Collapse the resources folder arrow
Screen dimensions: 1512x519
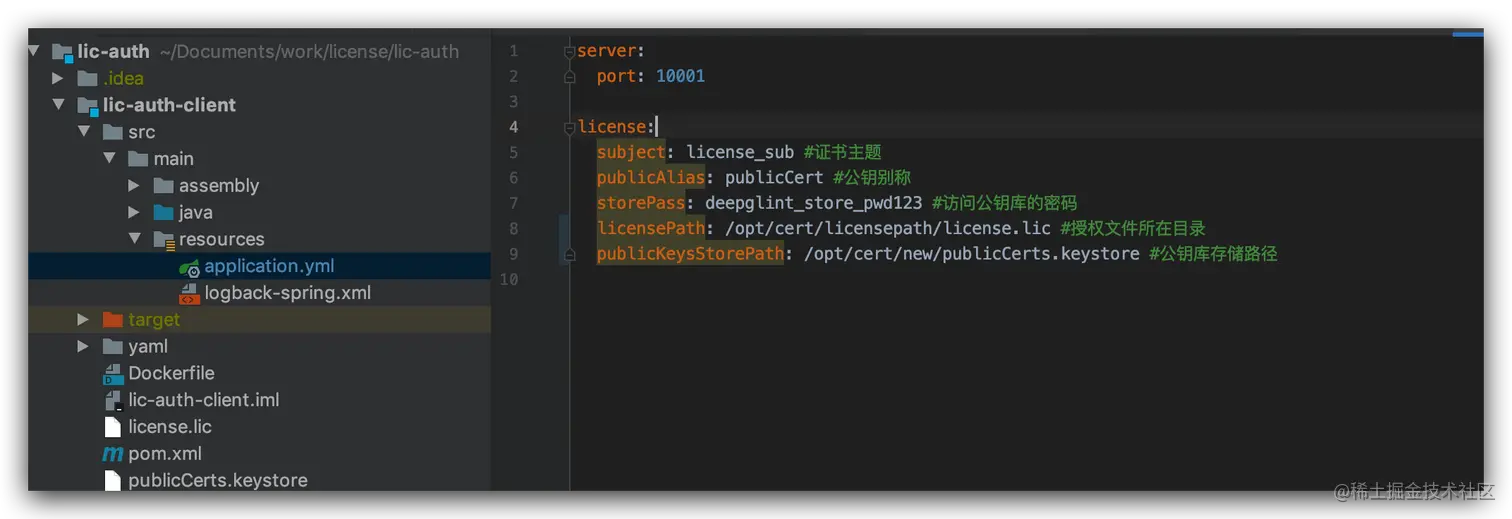pyautogui.click(x=135, y=239)
